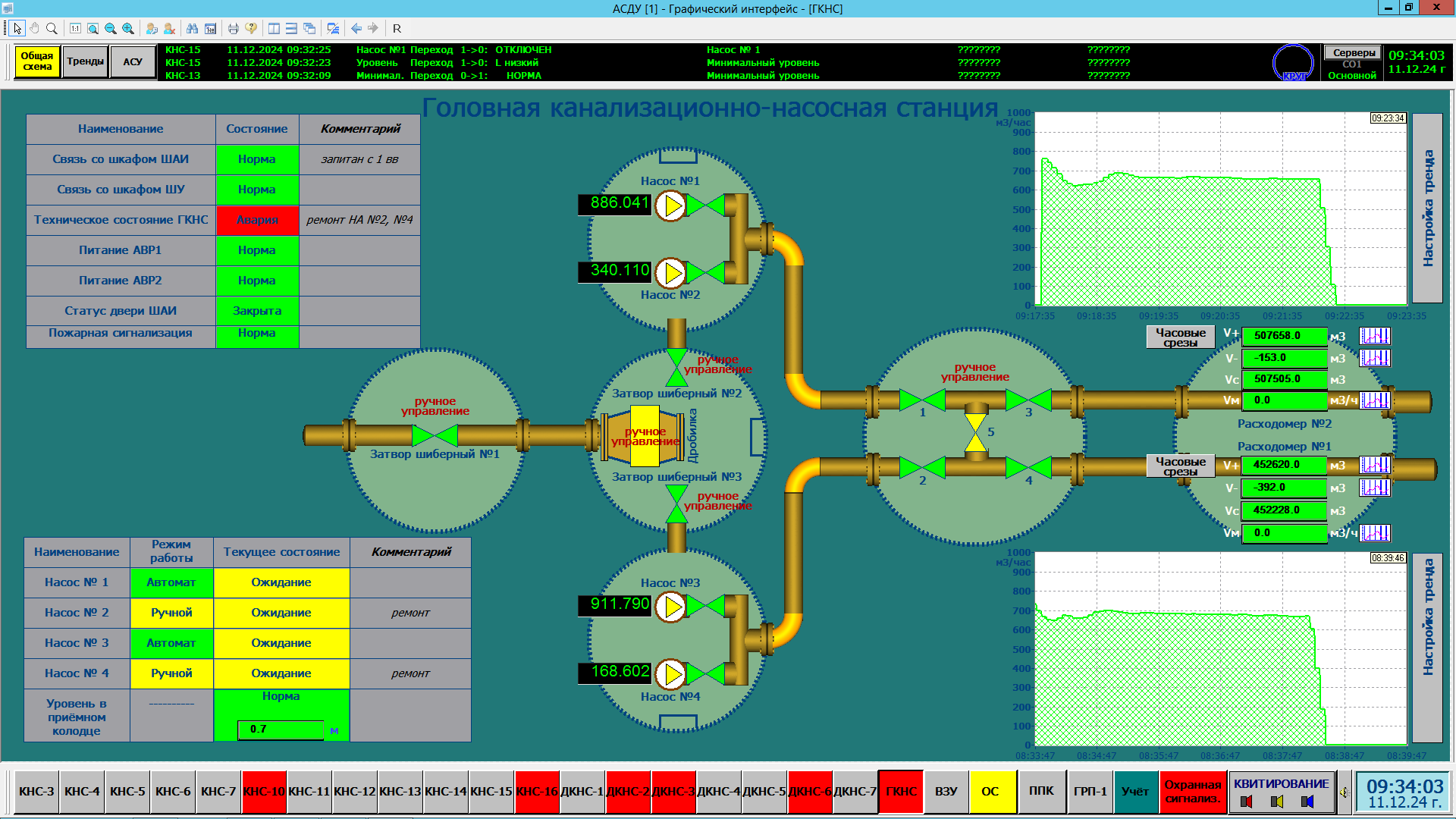Tile windows horizontally icon
Viewport: 1456px width, 819px height.
pos(291,28)
